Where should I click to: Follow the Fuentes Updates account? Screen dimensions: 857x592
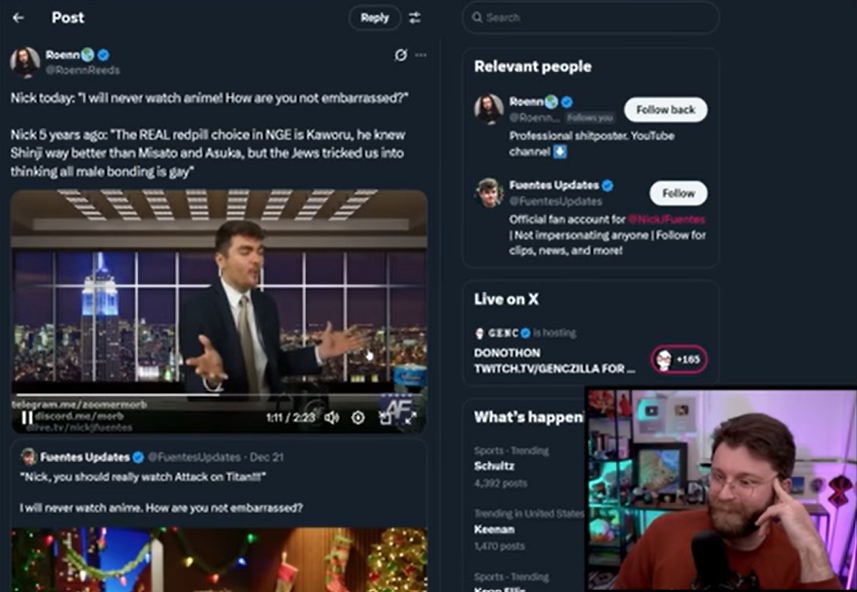(678, 193)
